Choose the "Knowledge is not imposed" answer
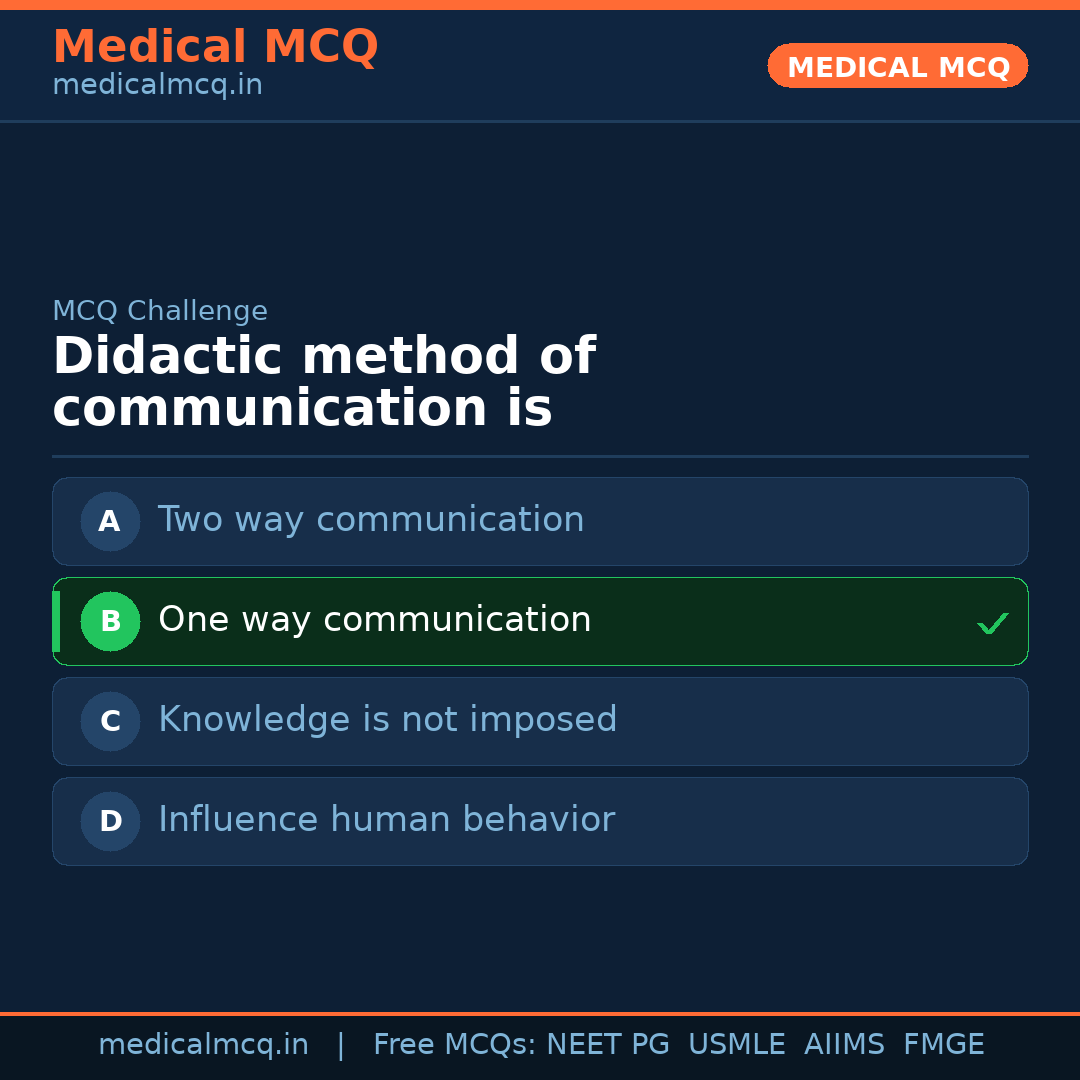The image size is (1080, 1080). [388, 720]
